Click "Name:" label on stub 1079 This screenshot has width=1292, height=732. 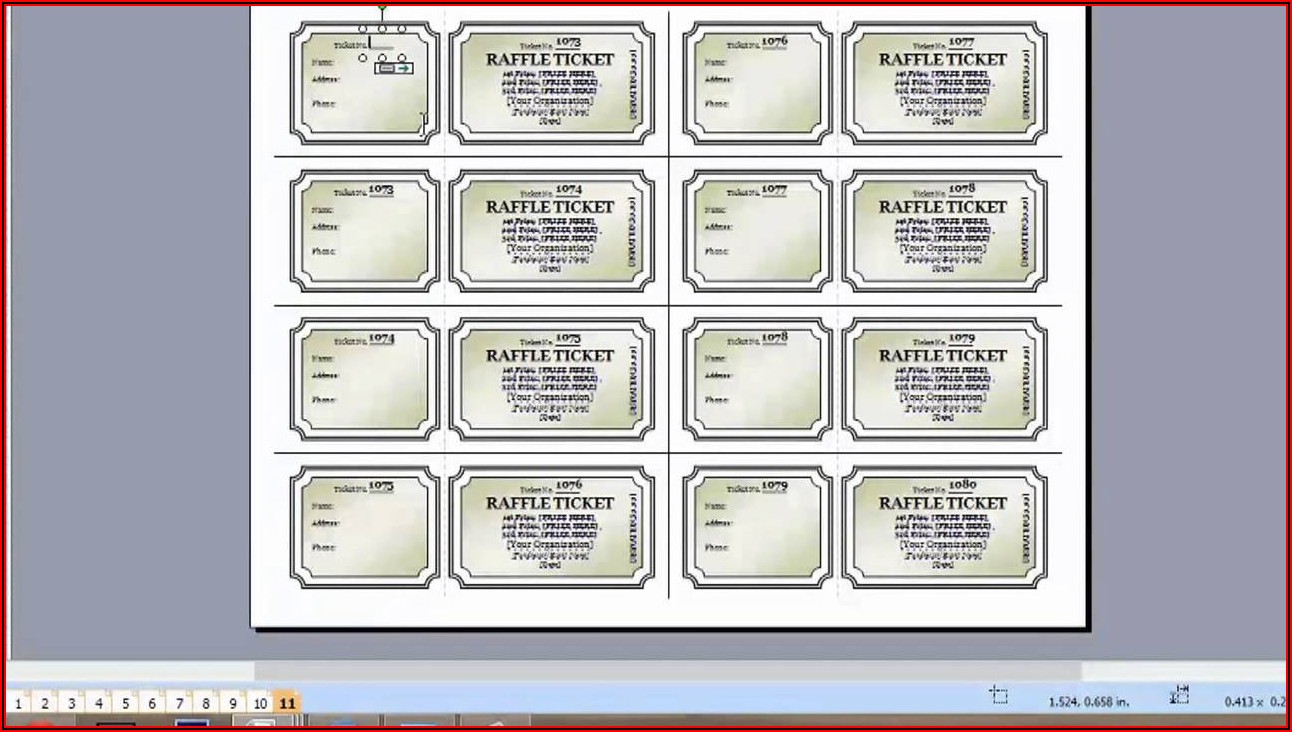716,506
